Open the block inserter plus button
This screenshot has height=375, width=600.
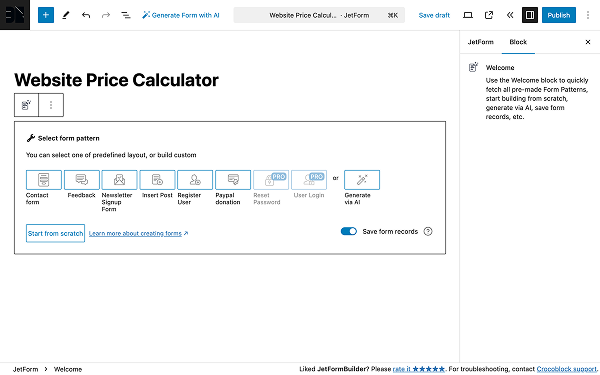pyautogui.click(x=46, y=15)
